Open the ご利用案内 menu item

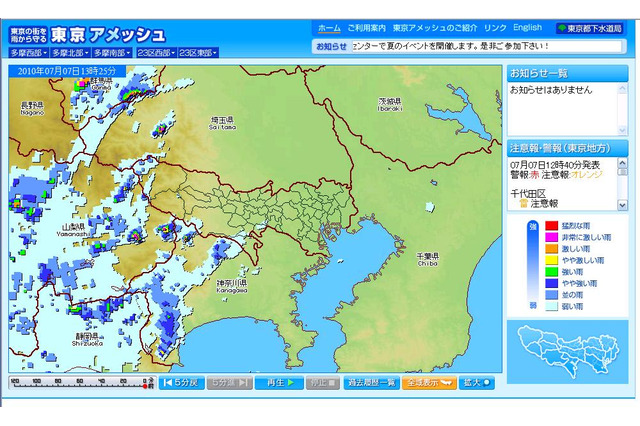[366, 28]
